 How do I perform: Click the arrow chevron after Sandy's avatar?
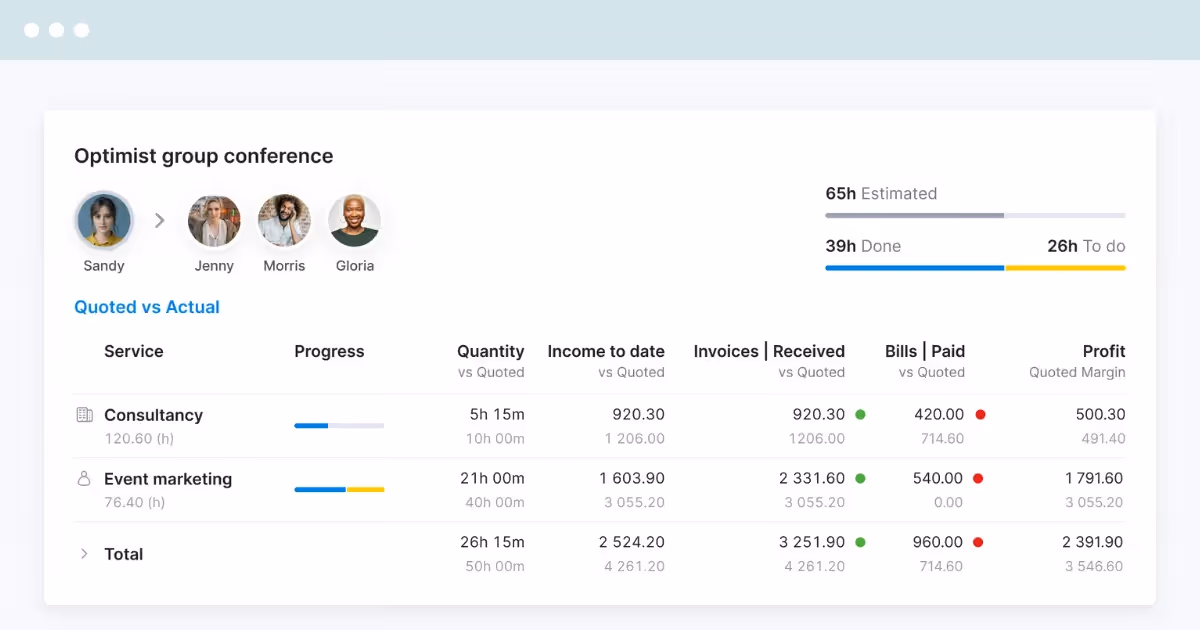[x=159, y=220]
